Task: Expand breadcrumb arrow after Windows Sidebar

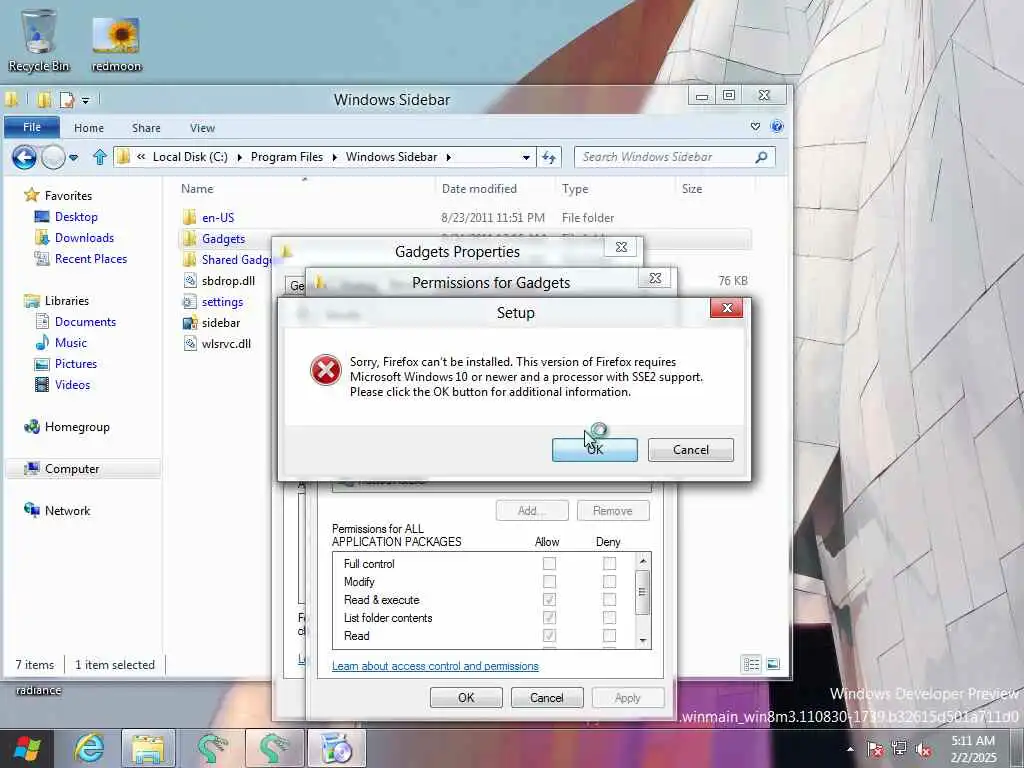Action: pos(449,157)
